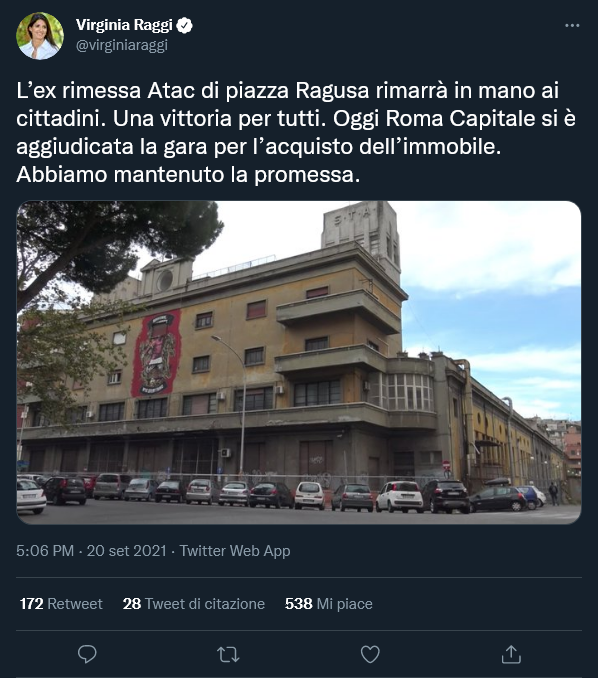
Task: Open Virginia Raggi's profile picture
Action: click(x=40, y=36)
